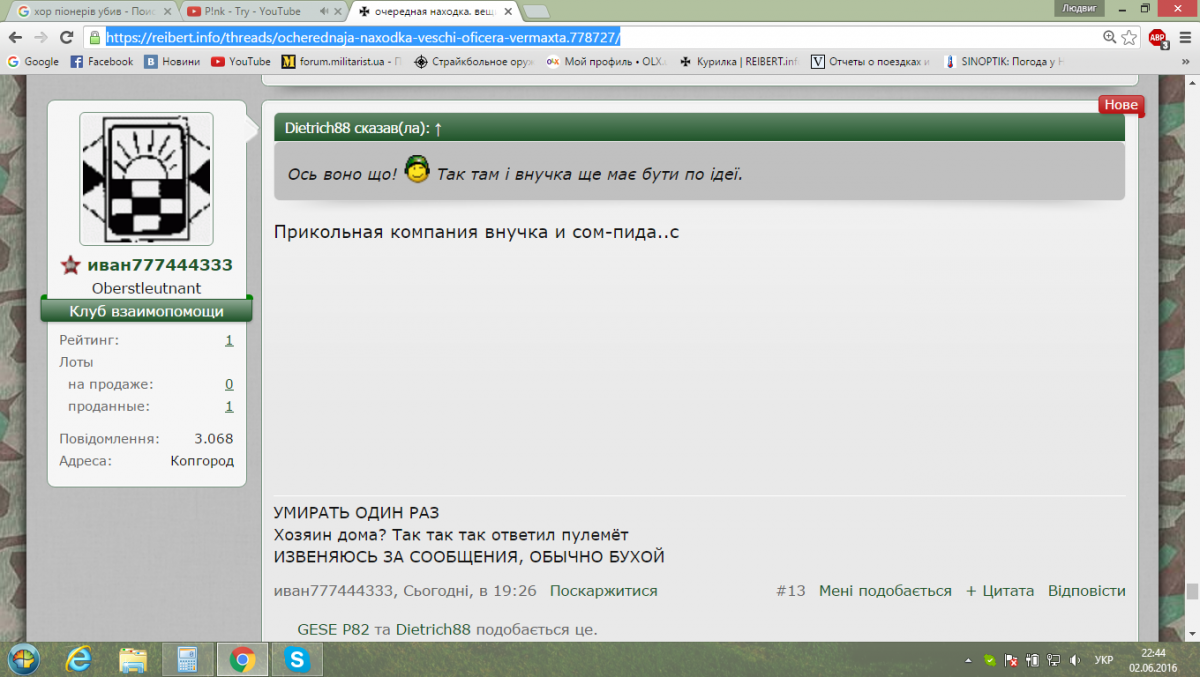Click иван777444333 avatar image
Screen dimensions: 1200x677
(146, 179)
